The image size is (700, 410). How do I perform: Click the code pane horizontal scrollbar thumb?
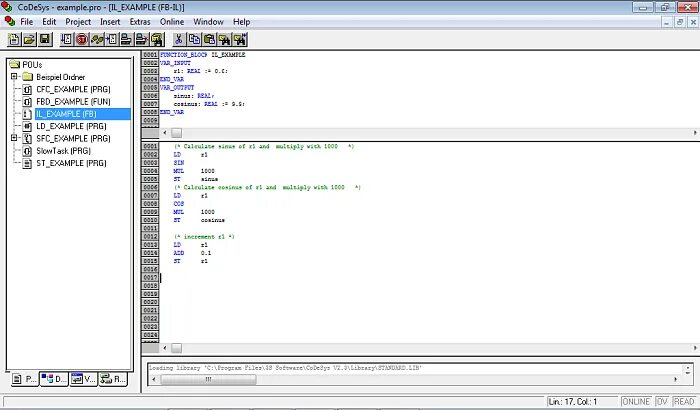click(177, 348)
